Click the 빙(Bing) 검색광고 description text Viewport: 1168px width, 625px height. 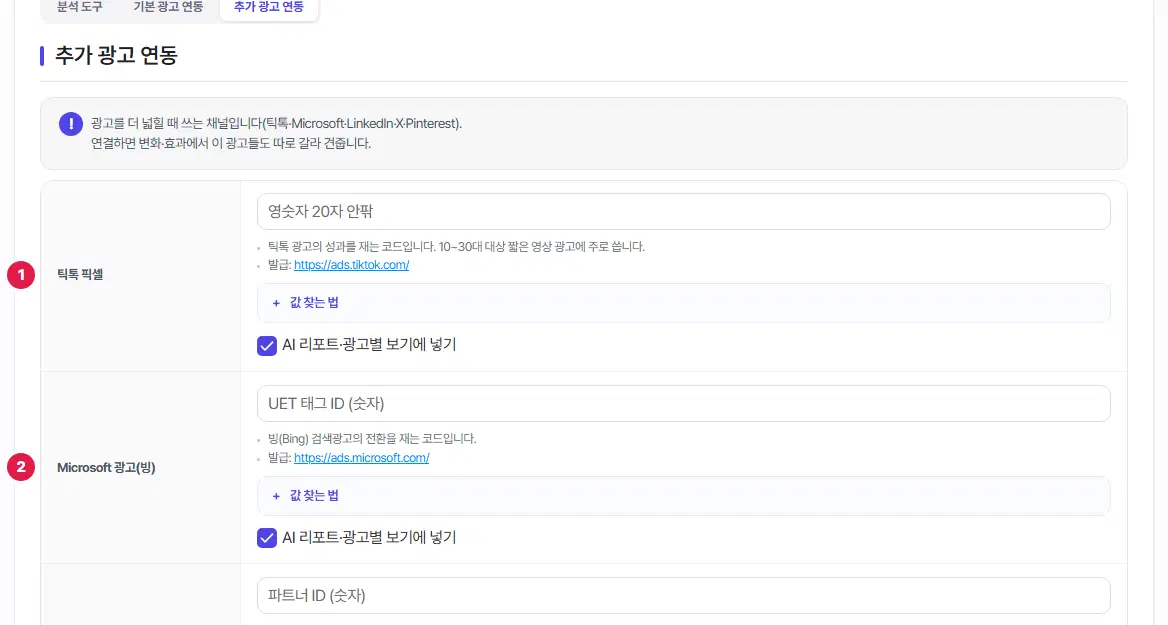click(372, 439)
